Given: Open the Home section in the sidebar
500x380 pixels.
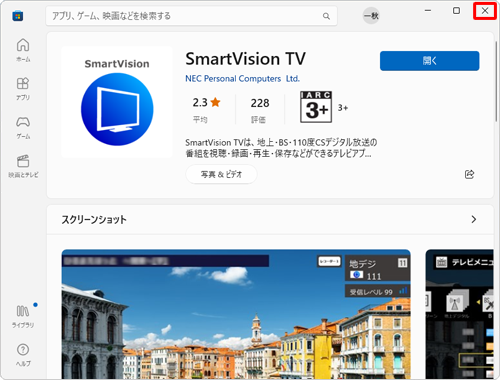Looking at the screenshot, I should click(23, 50).
